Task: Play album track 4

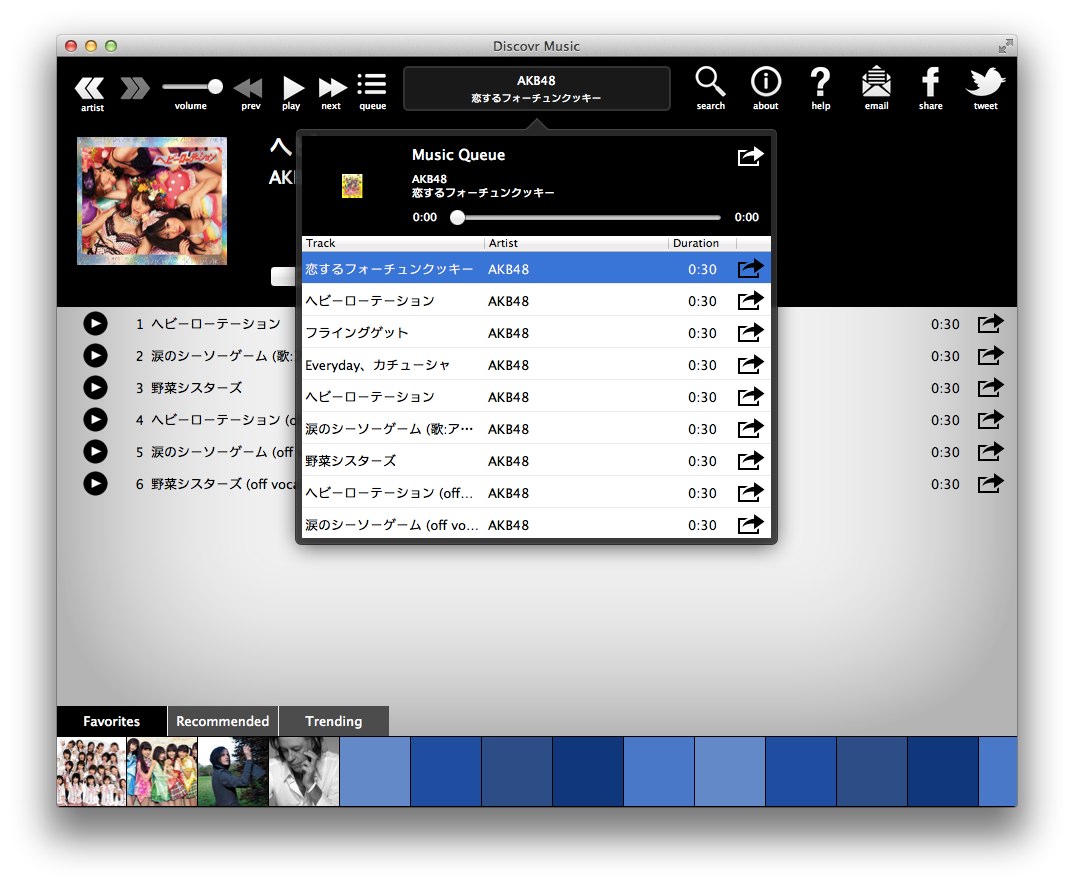Action: 95,420
